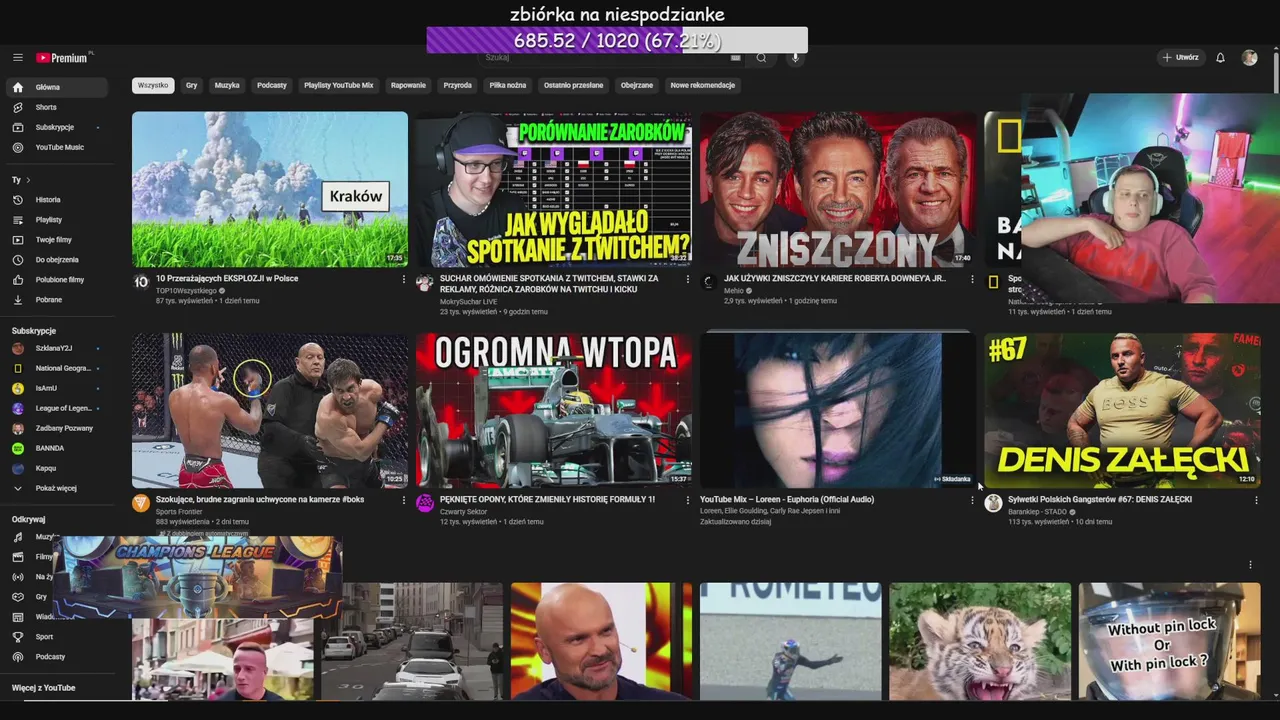
Task: Open Twoje filmy in the sidebar
Action: 57,240
